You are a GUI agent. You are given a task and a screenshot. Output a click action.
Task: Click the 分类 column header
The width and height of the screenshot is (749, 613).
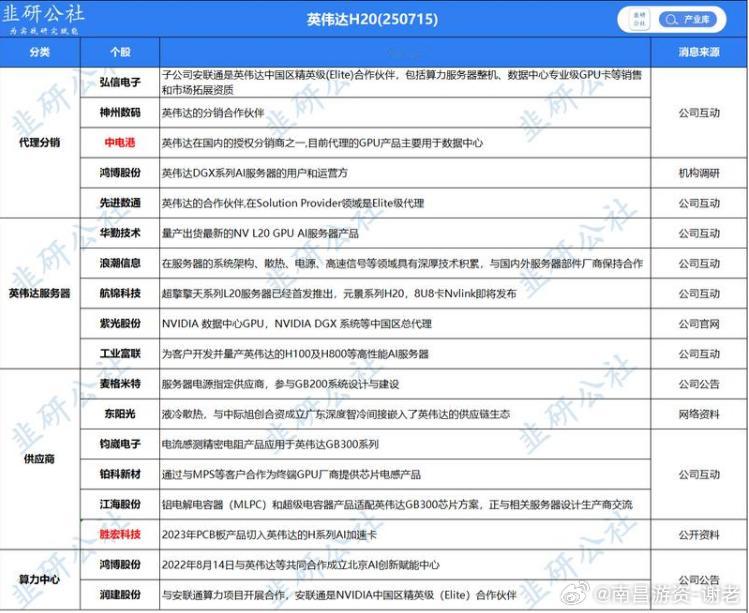[x=40, y=52]
